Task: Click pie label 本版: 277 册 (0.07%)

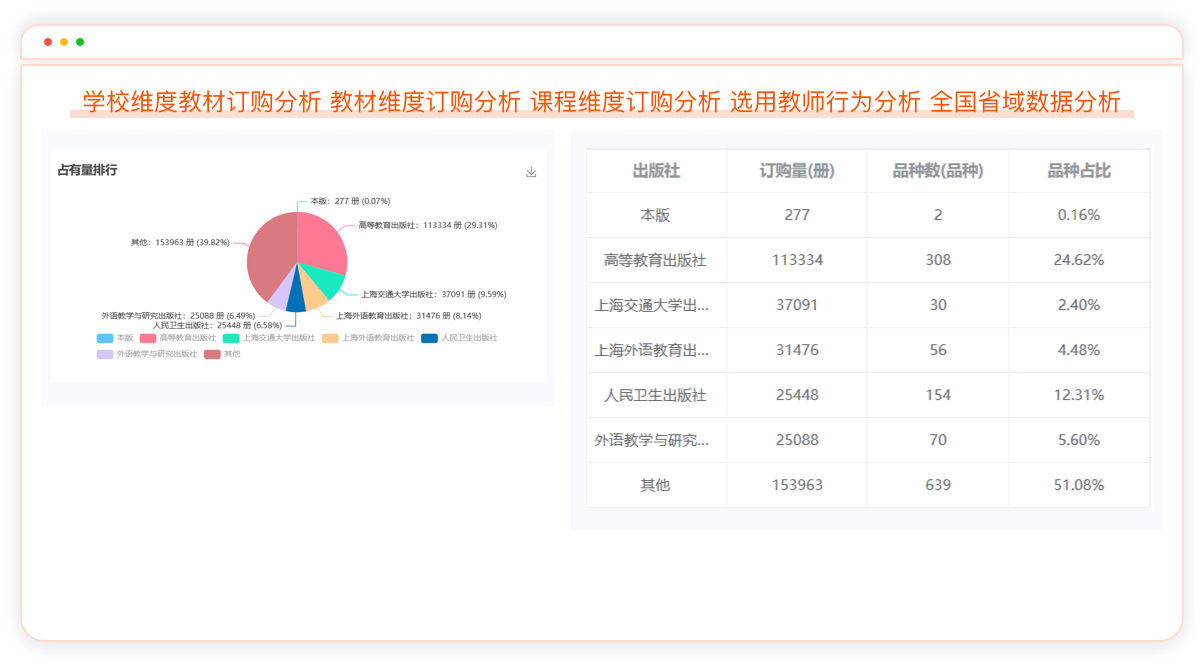Action: 350,201
